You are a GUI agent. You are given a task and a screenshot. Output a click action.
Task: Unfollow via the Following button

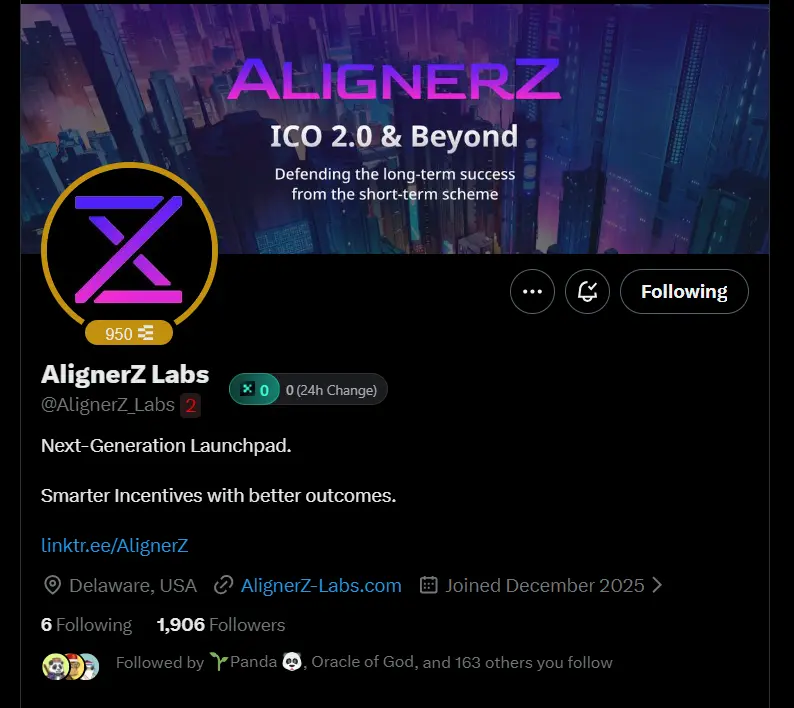pyautogui.click(x=684, y=291)
